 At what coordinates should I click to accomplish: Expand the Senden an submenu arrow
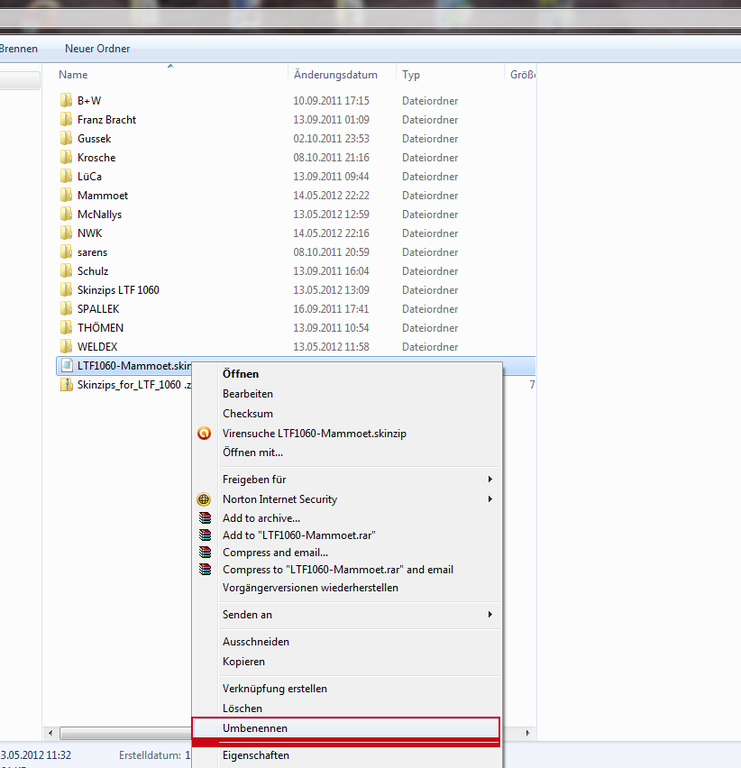pyautogui.click(x=490, y=614)
